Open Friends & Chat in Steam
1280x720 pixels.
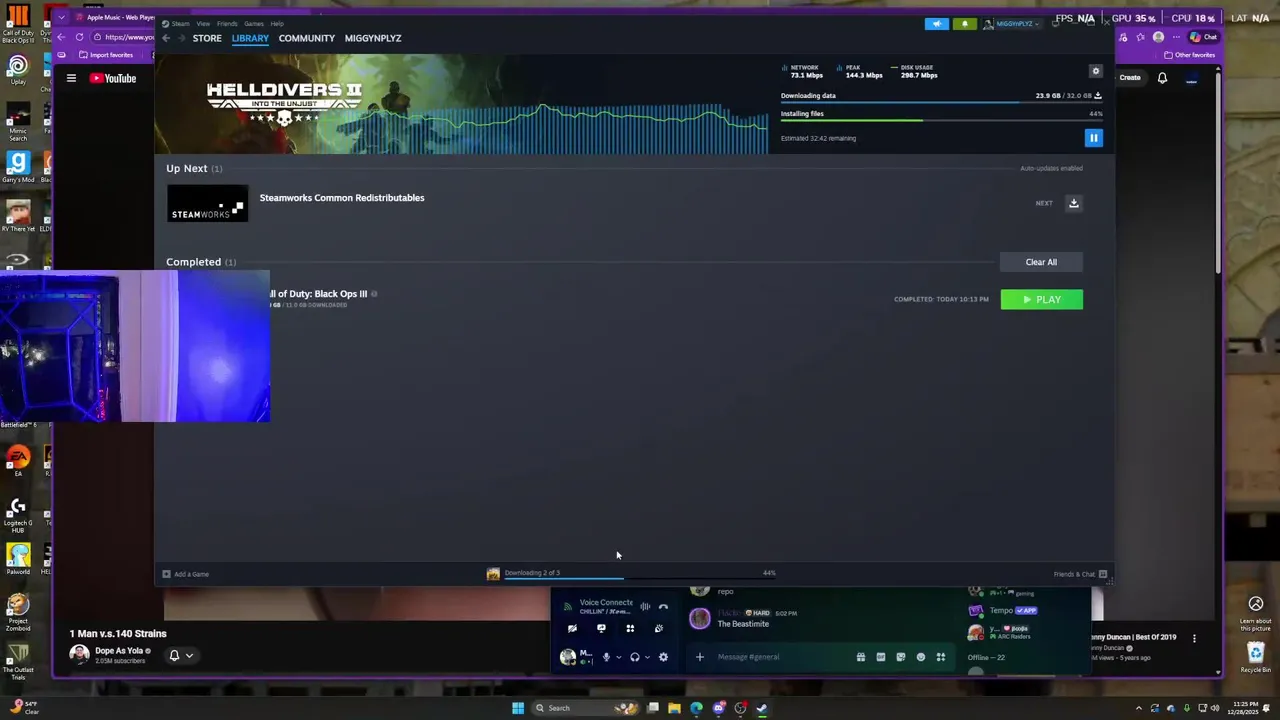point(1080,574)
